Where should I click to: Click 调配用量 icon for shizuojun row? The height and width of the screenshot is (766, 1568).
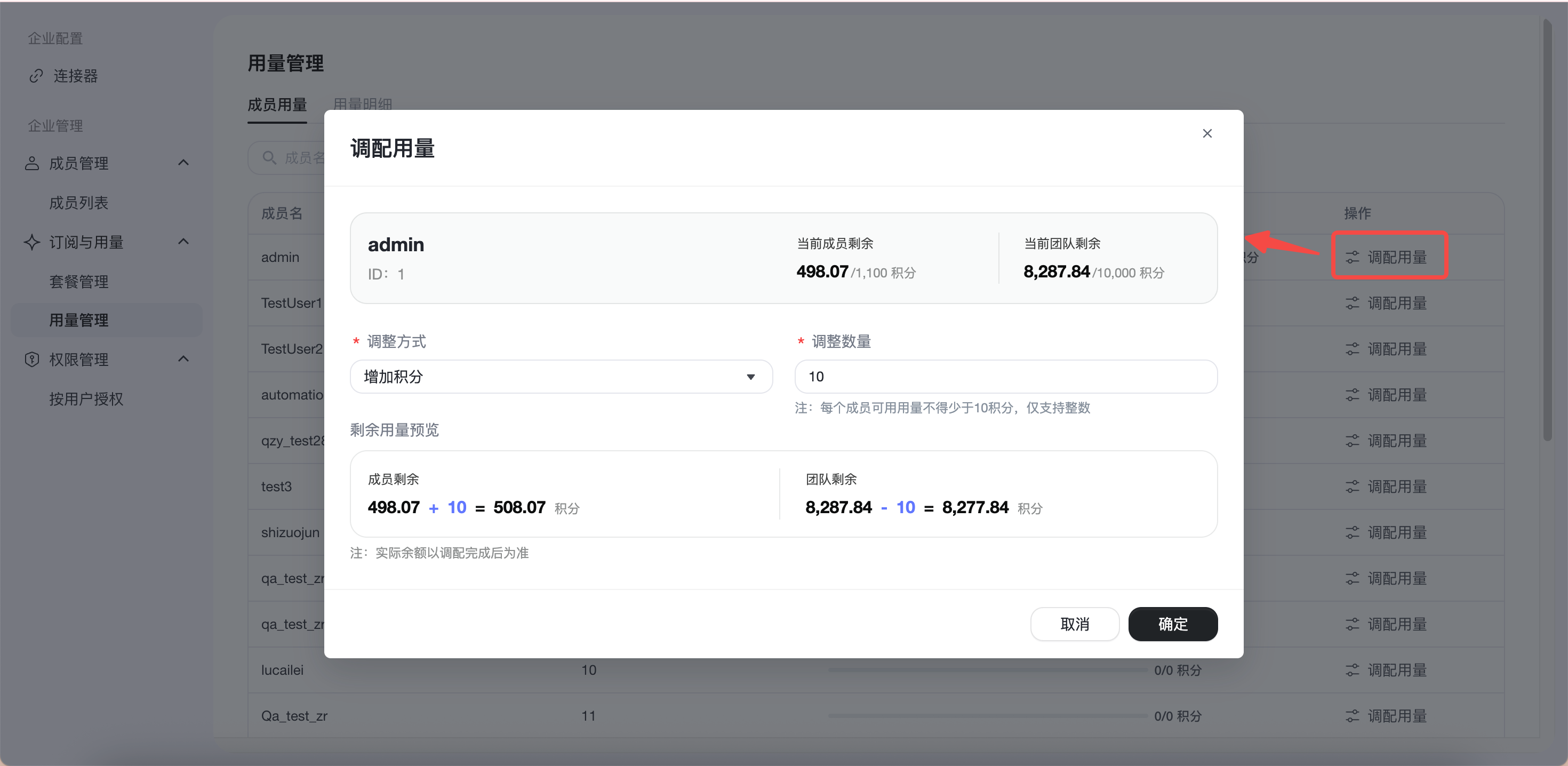[1352, 532]
